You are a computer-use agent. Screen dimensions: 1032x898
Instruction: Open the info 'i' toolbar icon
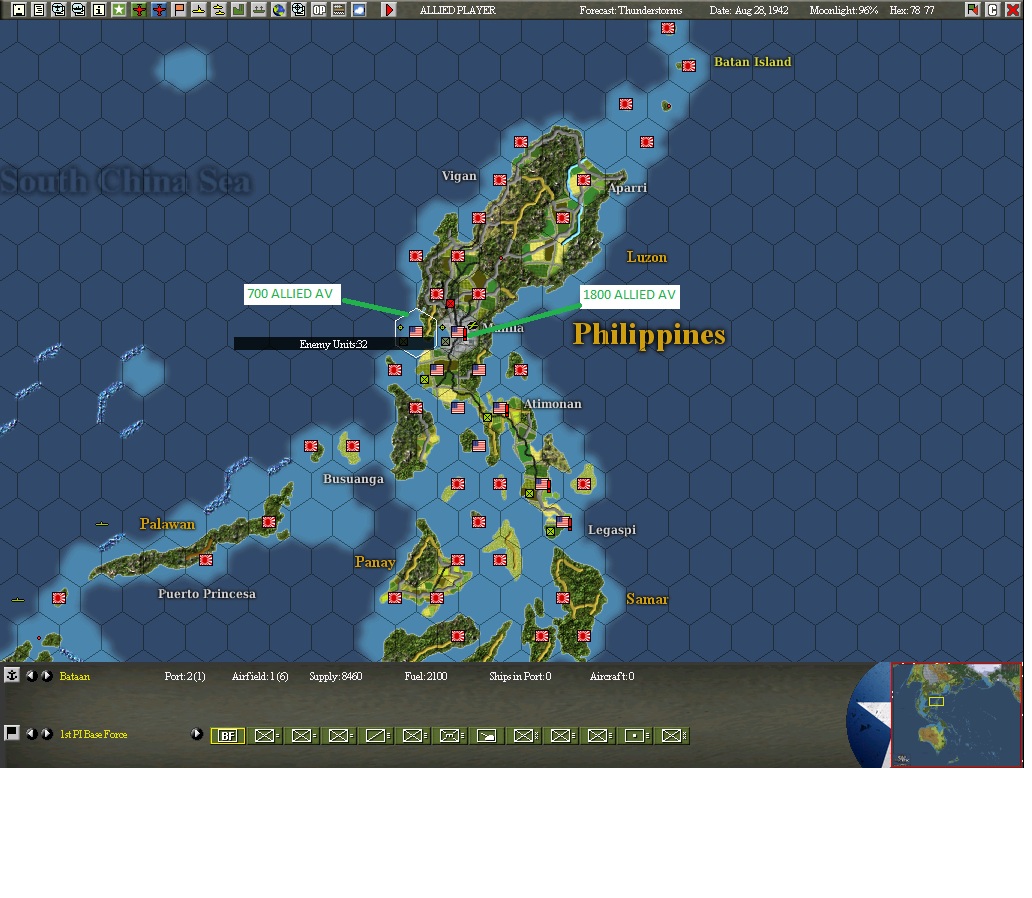pyautogui.click(x=99, y=10)
